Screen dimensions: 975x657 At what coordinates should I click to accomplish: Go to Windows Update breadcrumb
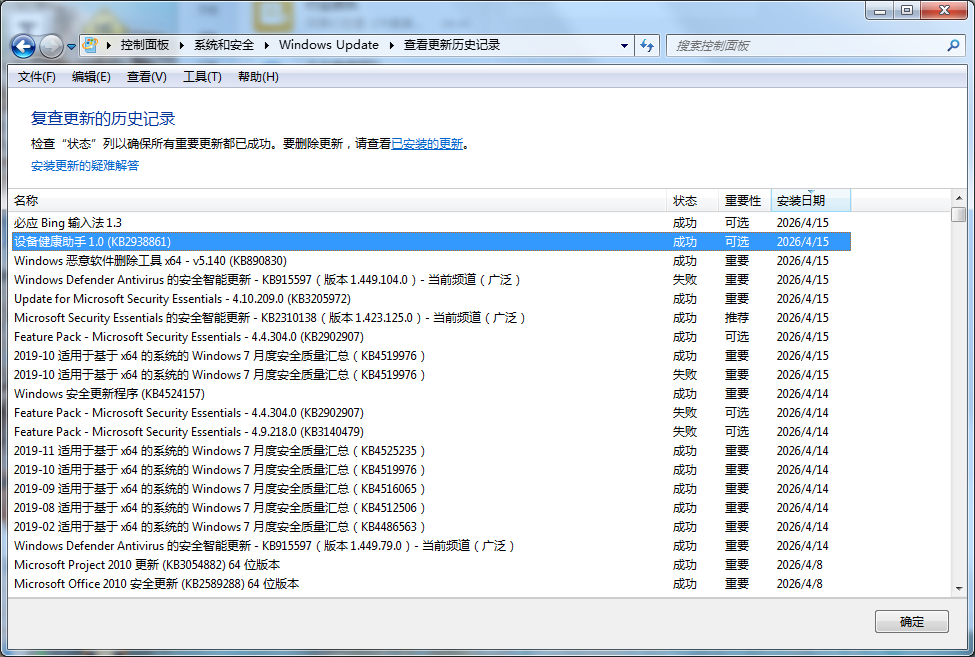pos(329,45)
